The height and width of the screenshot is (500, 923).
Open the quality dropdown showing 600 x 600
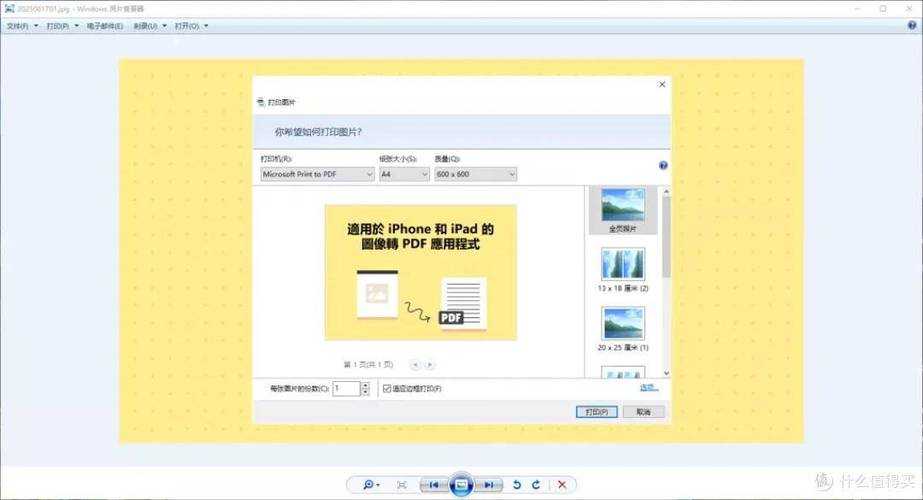(476, 174)
